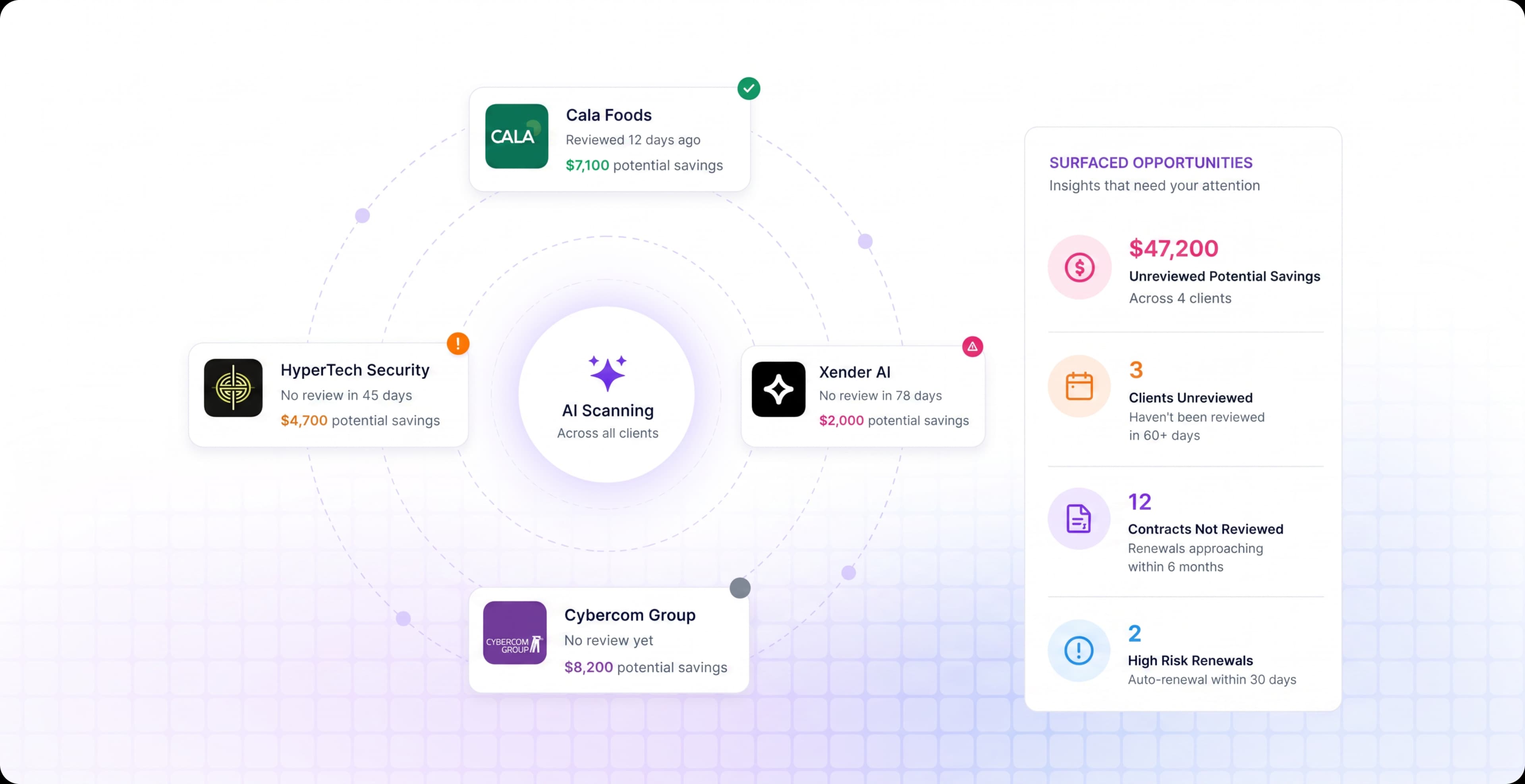Click Unreviewed Potential Savings label
Screen dimensions: 1525x784
[x=1225, y=276]
